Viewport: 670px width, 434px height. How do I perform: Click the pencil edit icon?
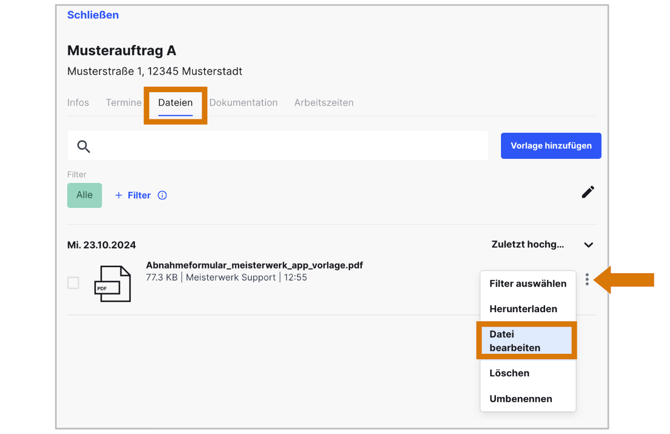[x=588, y=192]
